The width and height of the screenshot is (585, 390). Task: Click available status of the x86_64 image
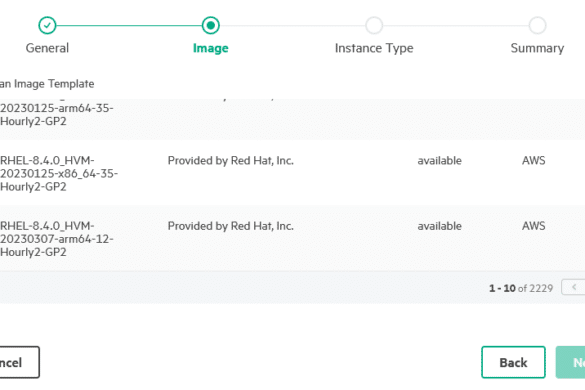coord(439,160)
